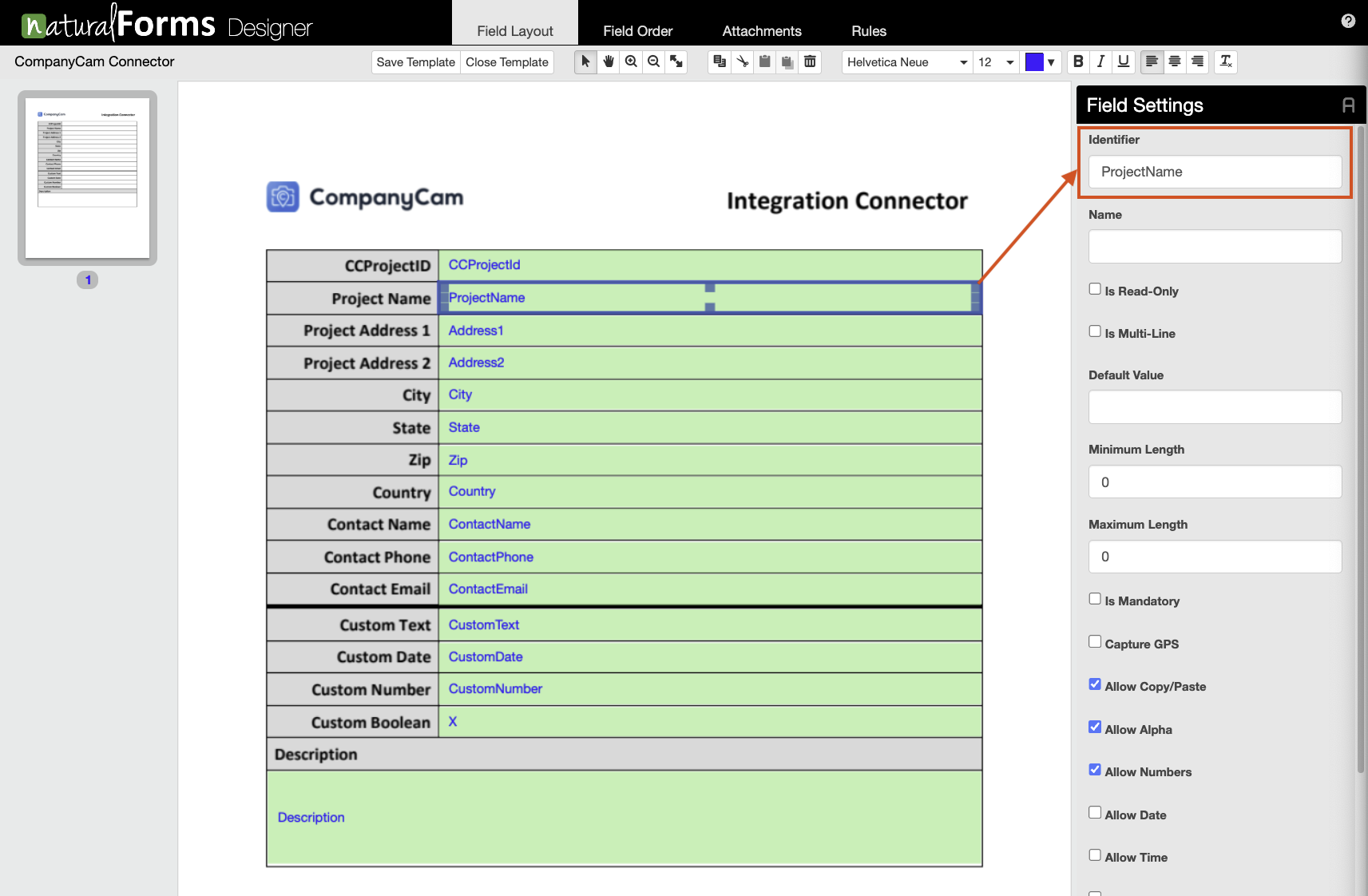
Task: Open the text color dropdown arrow
Action: pyautogui.click(x=1052, y=62)
